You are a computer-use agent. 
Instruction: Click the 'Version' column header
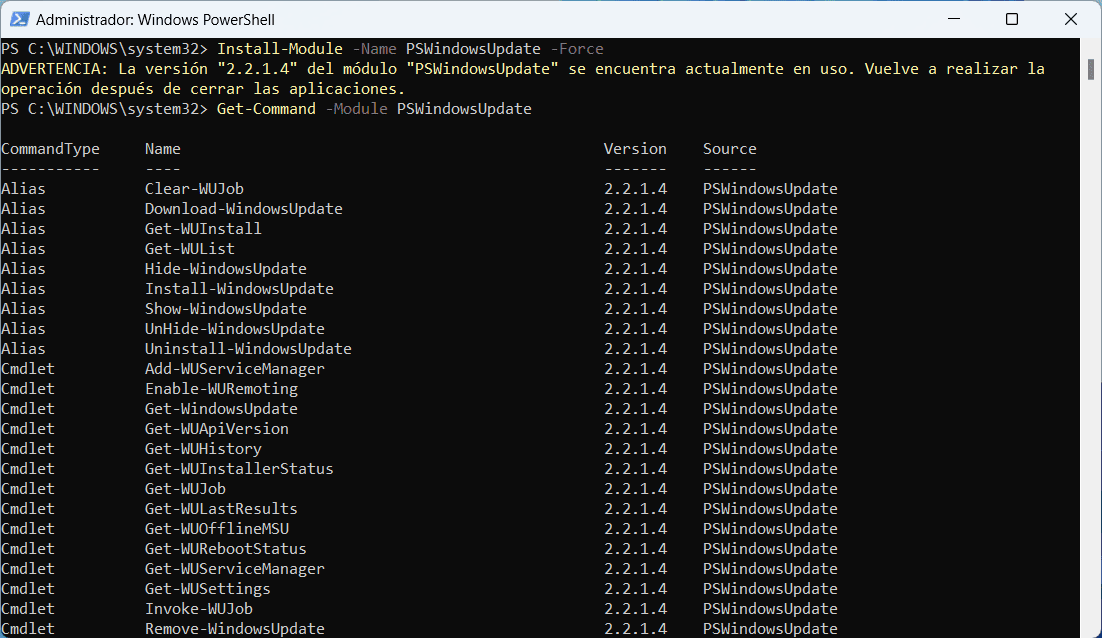(x=635, y=149)
